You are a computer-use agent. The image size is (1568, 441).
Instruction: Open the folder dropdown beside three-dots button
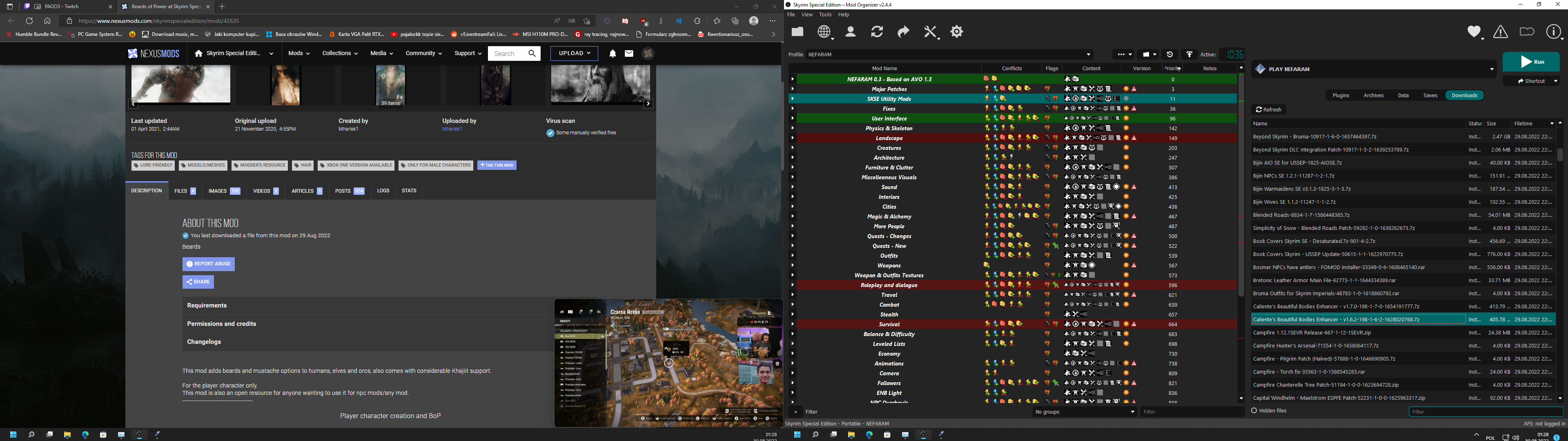(1147, 54)
